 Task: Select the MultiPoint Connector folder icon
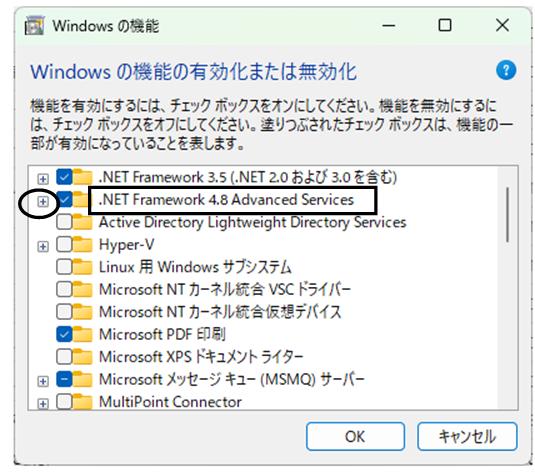click(82, 402)
